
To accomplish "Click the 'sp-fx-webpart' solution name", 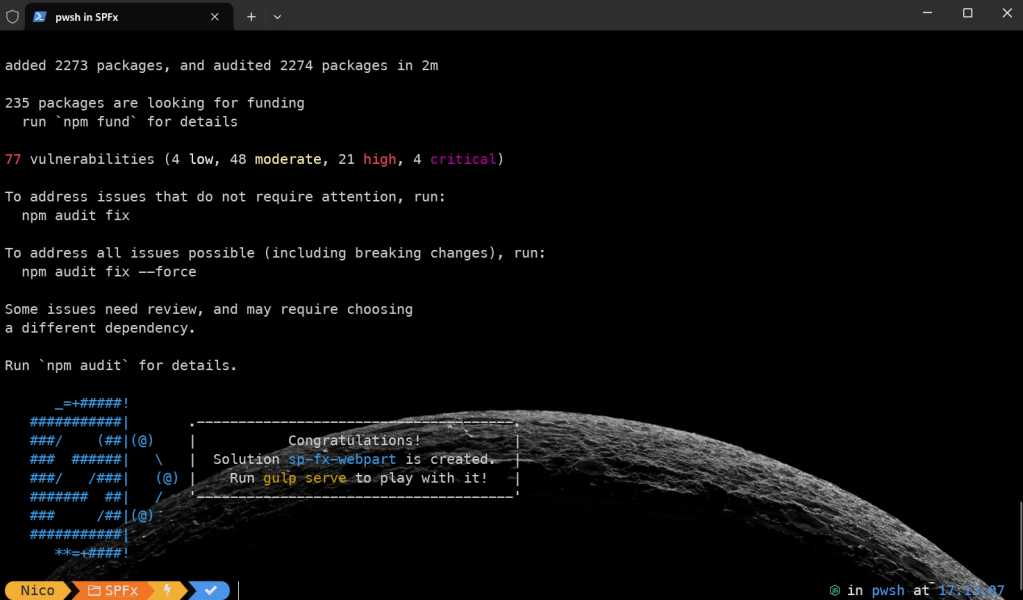I will coord(342,459).
